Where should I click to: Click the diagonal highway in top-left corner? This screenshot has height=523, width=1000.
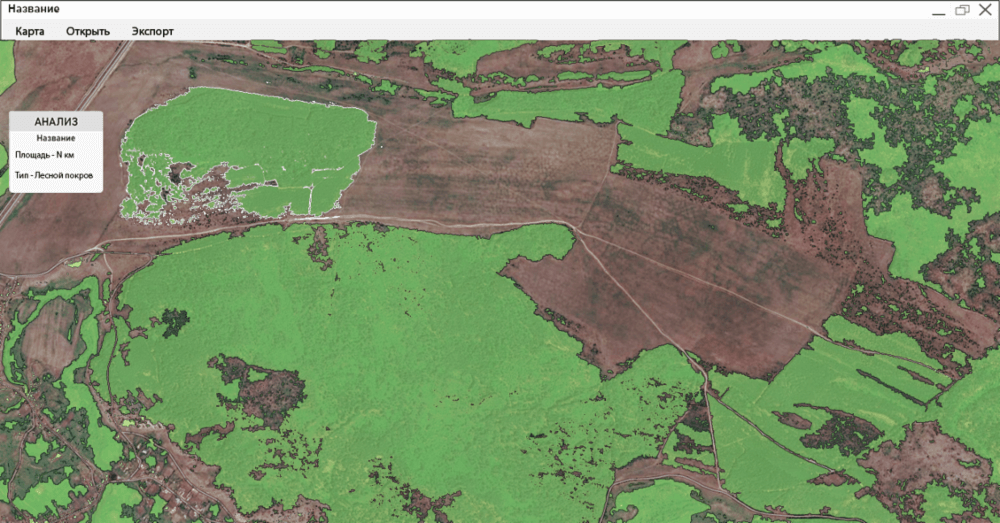tap(70, 128)
